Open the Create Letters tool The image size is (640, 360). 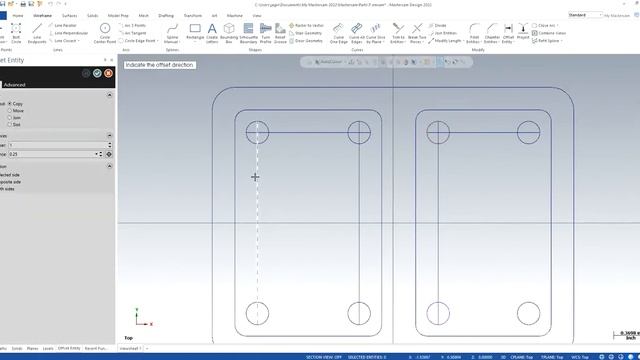[x=212, y=33]
